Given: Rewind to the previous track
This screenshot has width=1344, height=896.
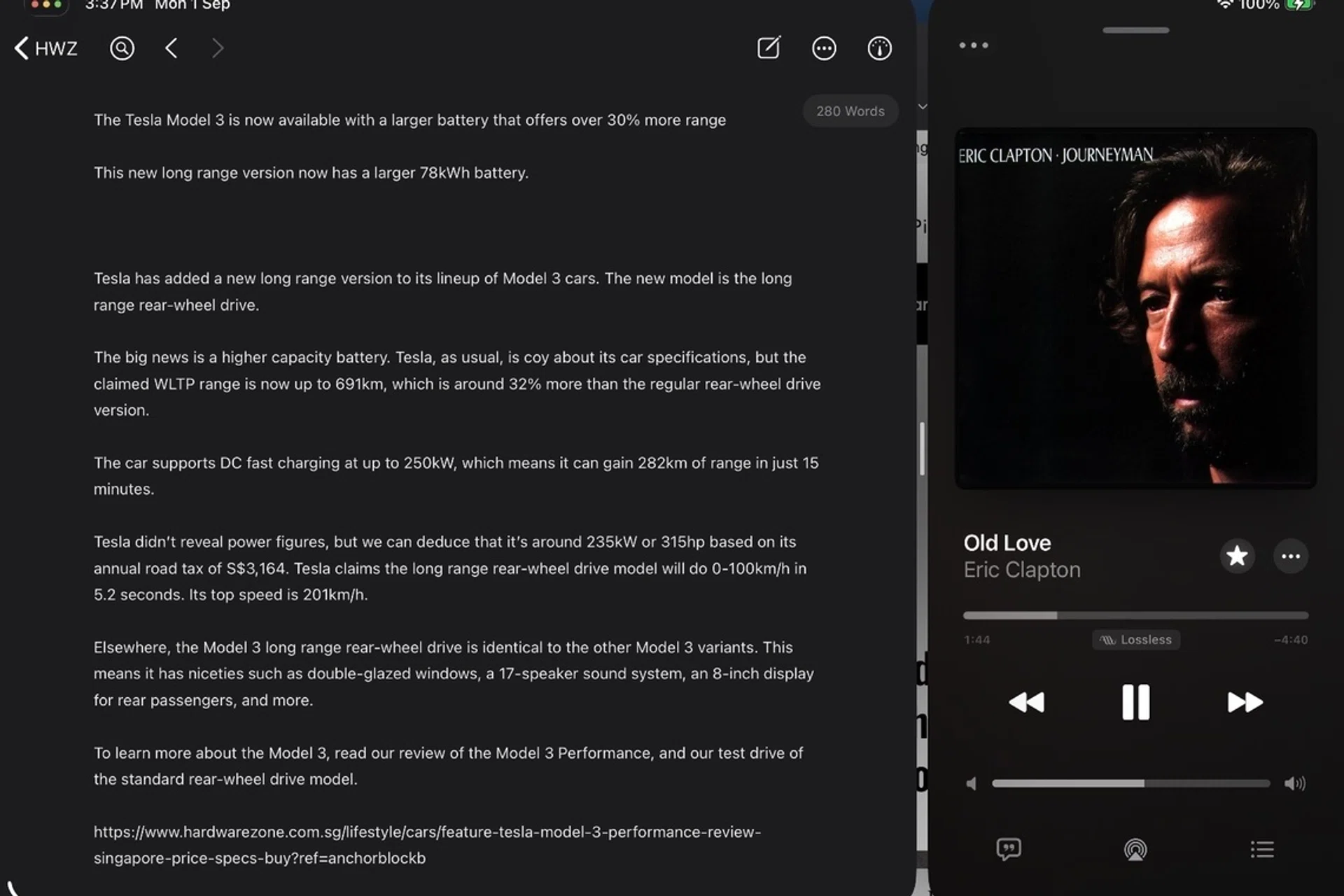Looking at the screenshot, I should tap(1026, 702).
